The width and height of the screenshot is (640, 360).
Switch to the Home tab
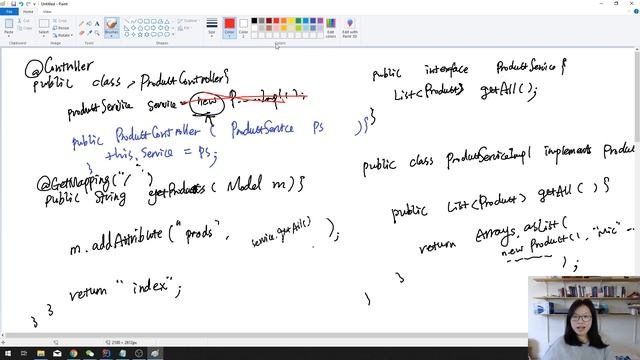[x=28, y=11]
